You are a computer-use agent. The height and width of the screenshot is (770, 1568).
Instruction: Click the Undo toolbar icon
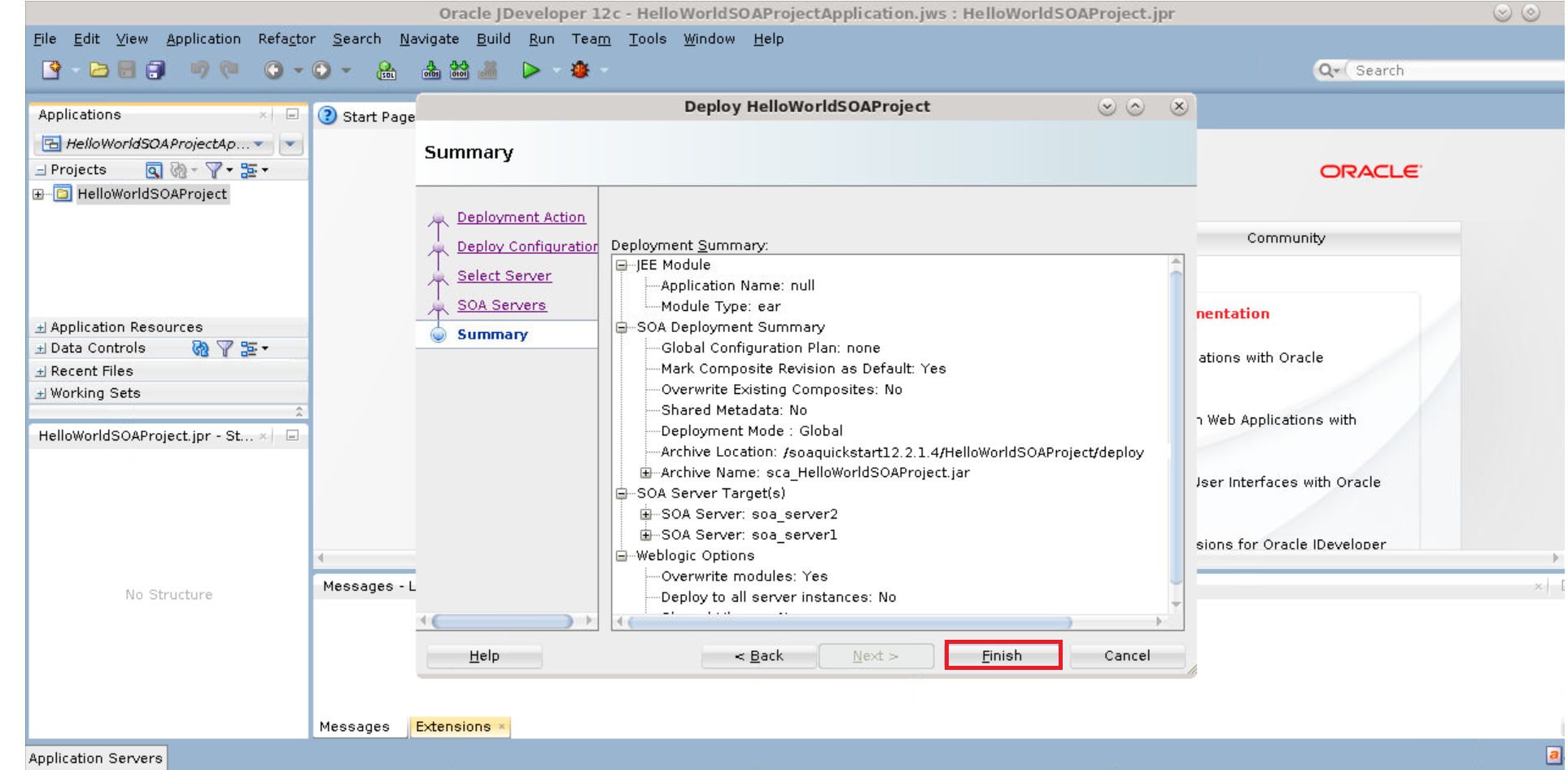point(199,70)
